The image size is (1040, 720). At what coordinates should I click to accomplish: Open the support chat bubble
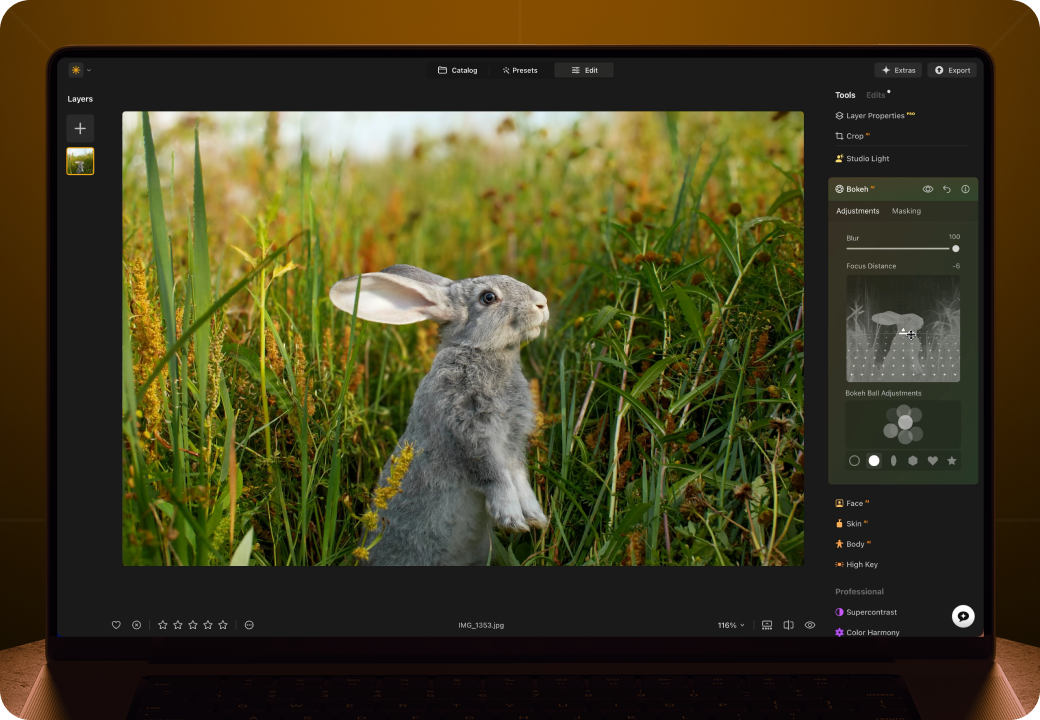click(x=963, y=616)
